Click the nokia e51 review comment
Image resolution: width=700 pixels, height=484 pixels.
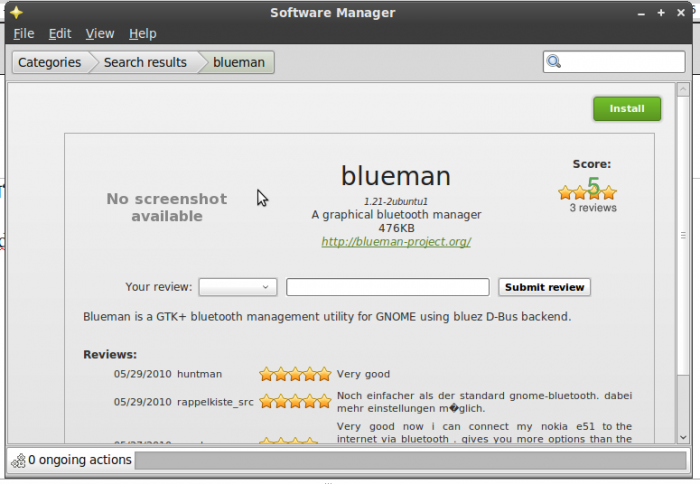(484, 433)
